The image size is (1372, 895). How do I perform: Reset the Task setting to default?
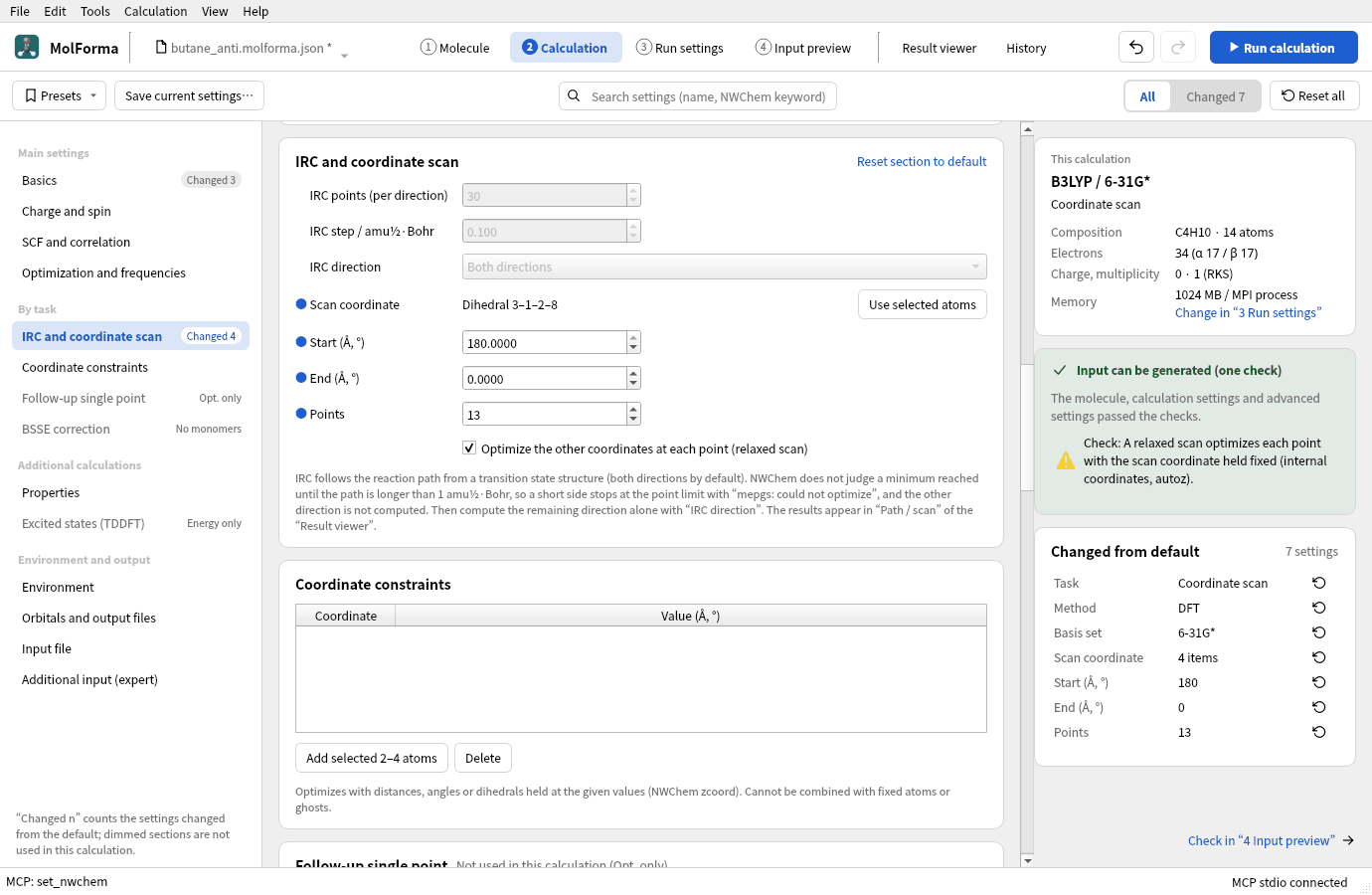[x=1319, y=583]
